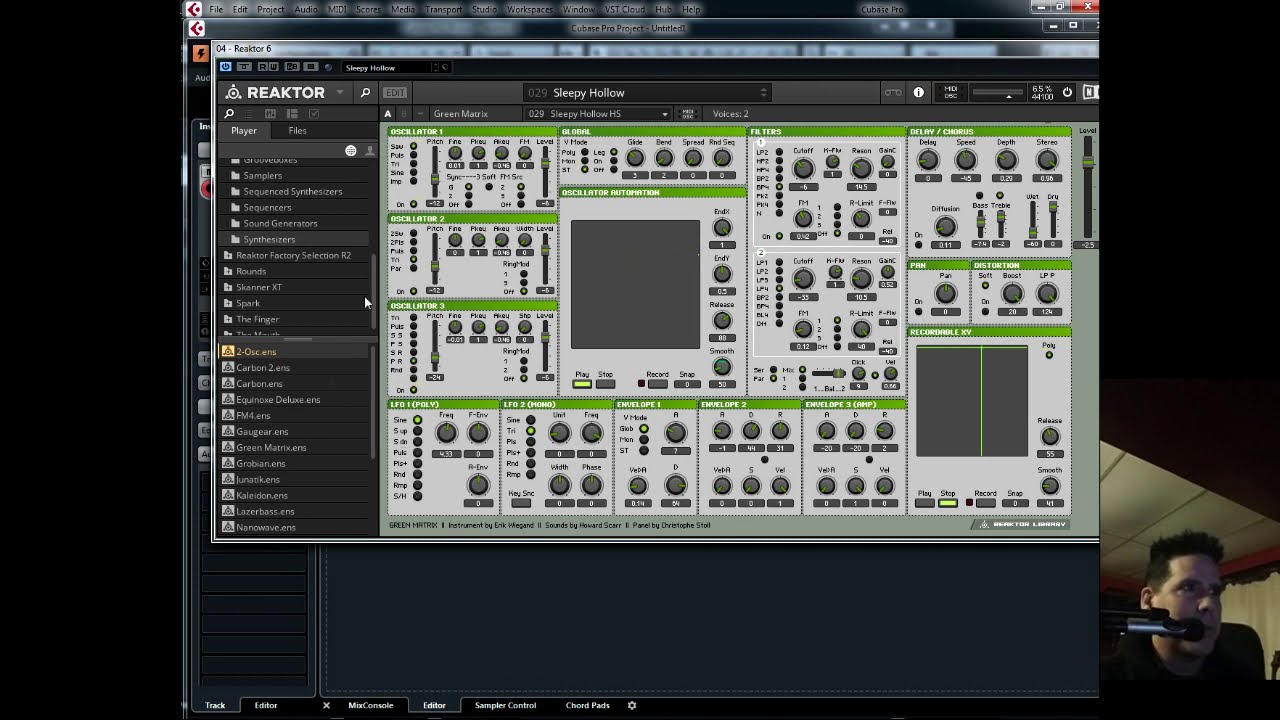This screenshot has width=1280, height=720.
Task: Select Poly in Global V Mode
Action: [585, 153]
